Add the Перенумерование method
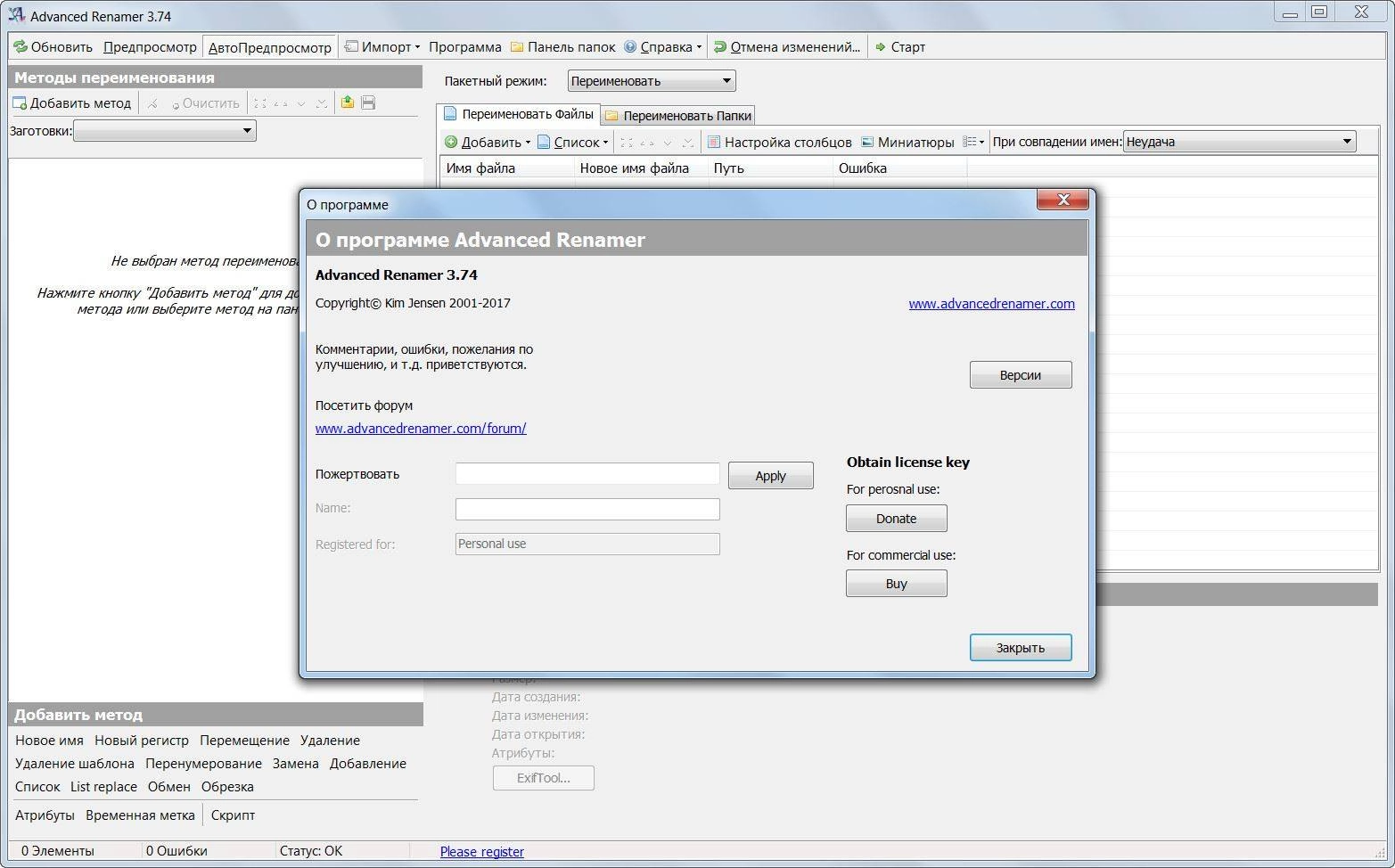Viewport: 1395px width, 868px height. (203, 764)
